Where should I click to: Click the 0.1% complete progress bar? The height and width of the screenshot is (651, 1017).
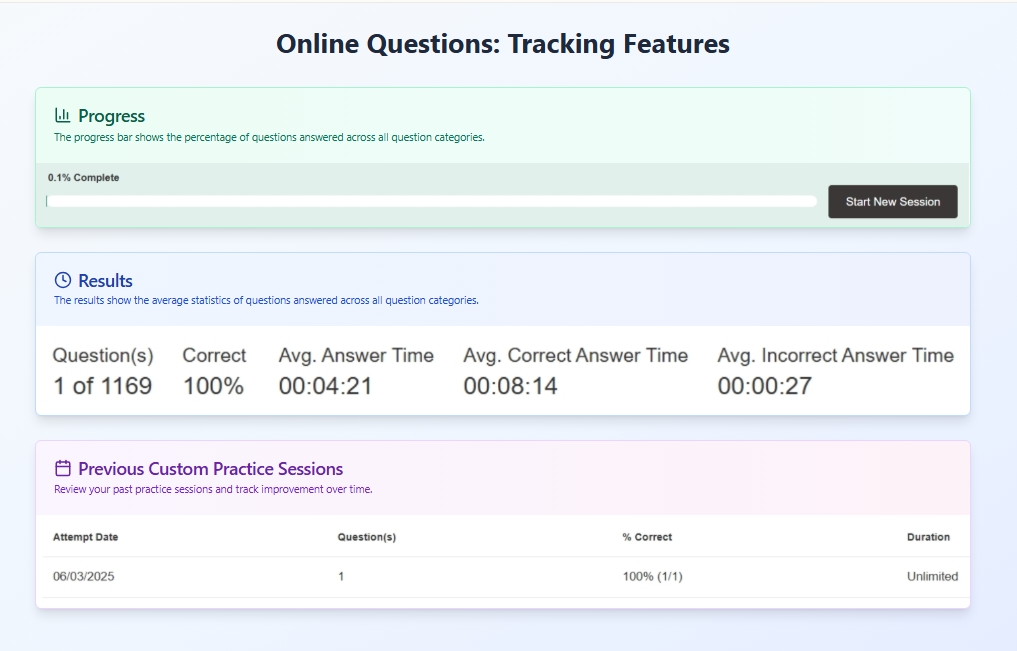click(x=431, y=202)
